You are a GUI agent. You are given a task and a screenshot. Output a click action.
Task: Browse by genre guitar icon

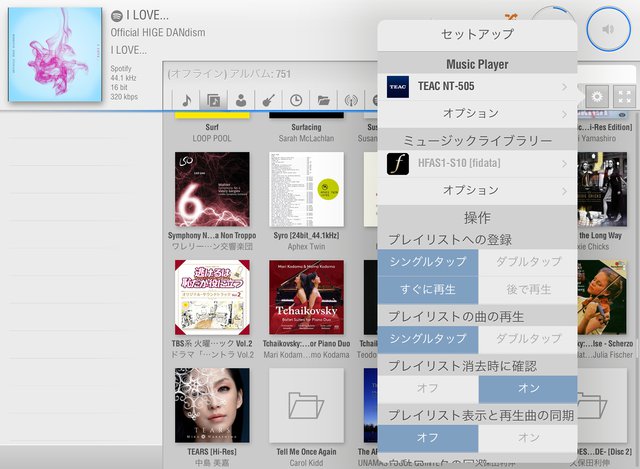268,100
